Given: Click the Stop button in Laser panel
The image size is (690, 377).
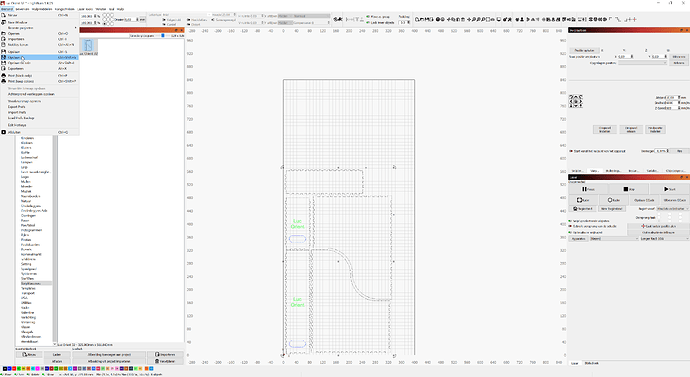Looking at the screenshot, I should pos(629,189).
